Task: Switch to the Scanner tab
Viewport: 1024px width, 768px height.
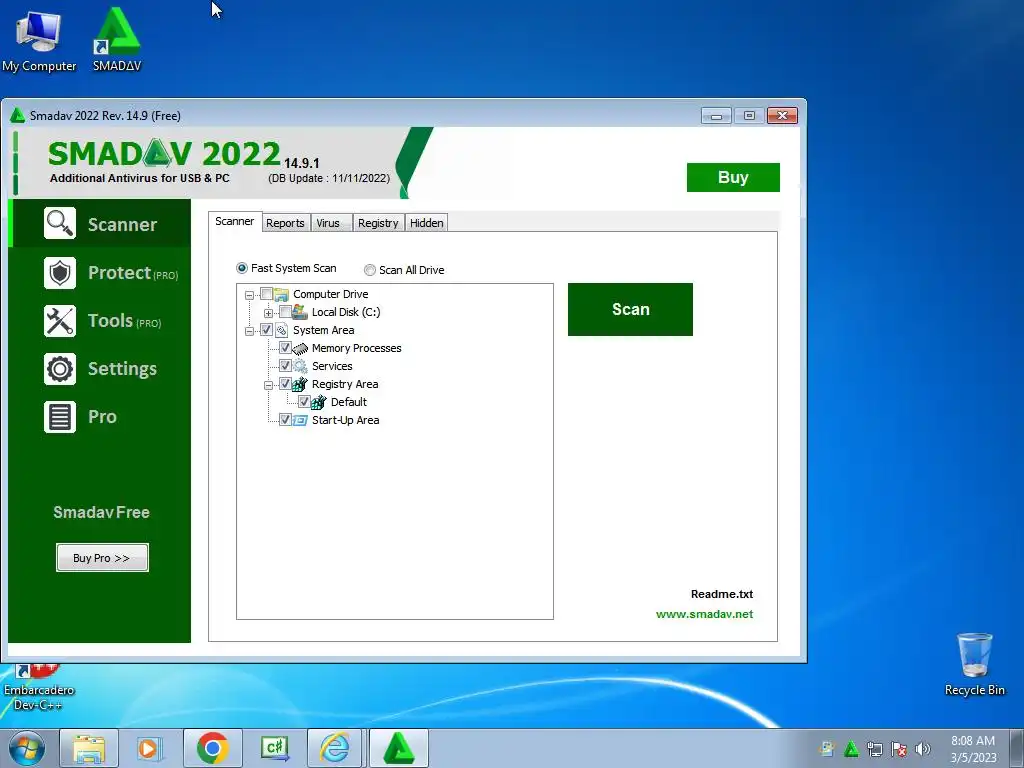Action: point(234,221)
